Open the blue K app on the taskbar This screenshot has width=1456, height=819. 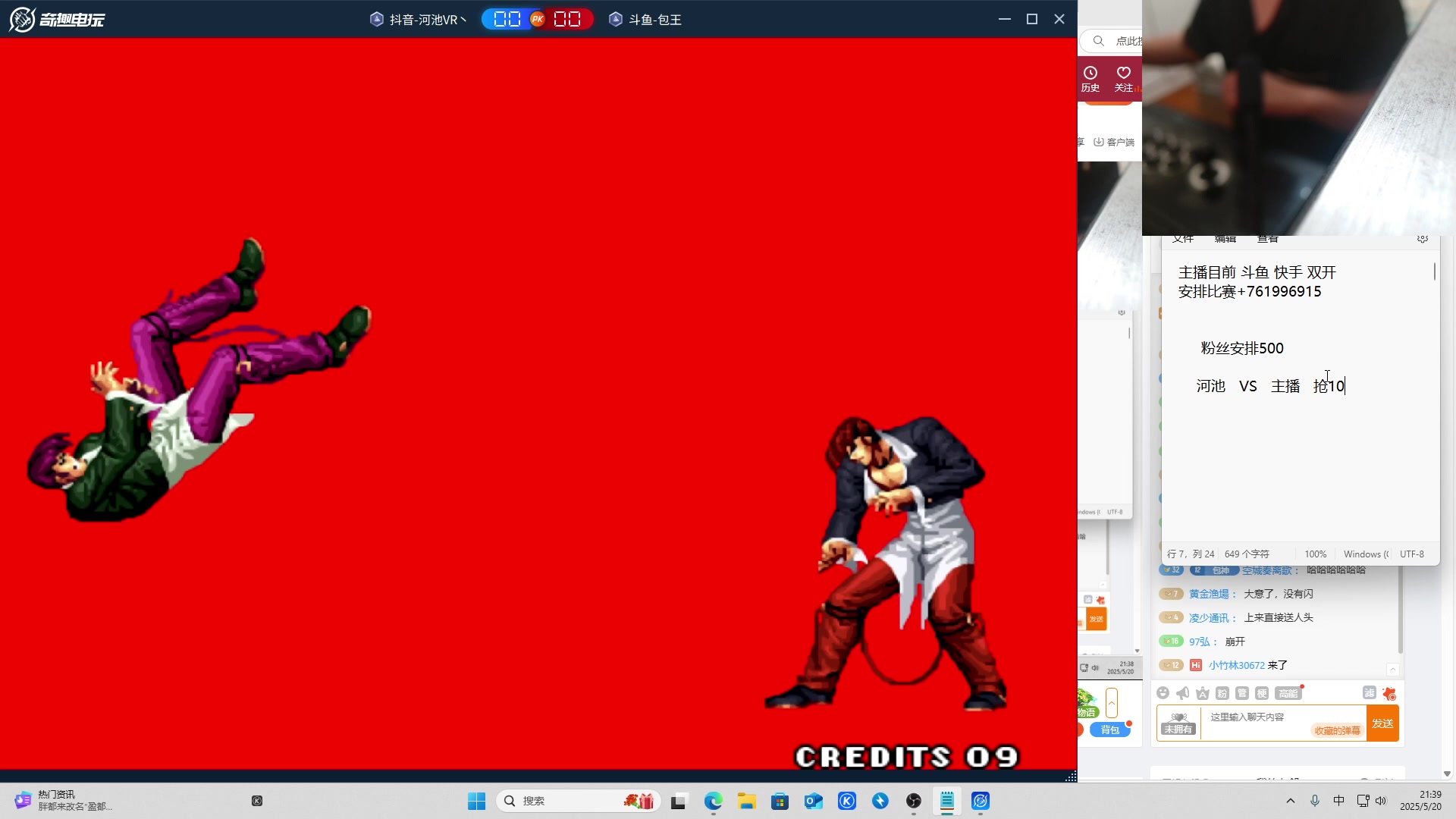847,801
